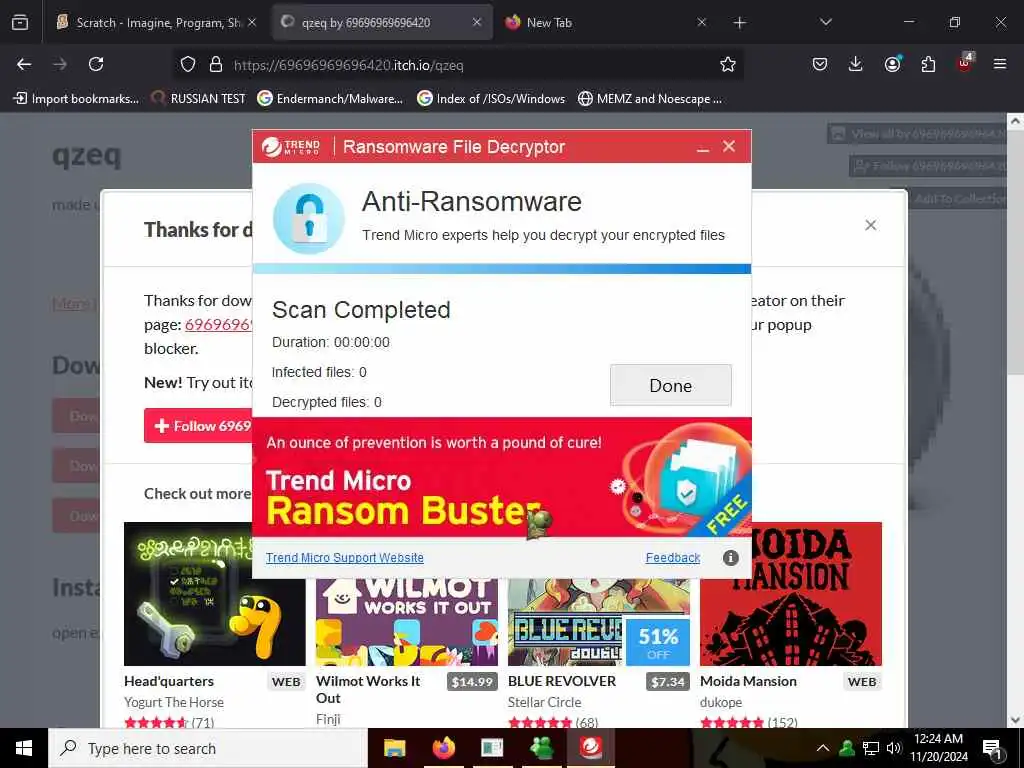
Task: Open Firefox View icon in tab bar
Action: click(20, 22)
